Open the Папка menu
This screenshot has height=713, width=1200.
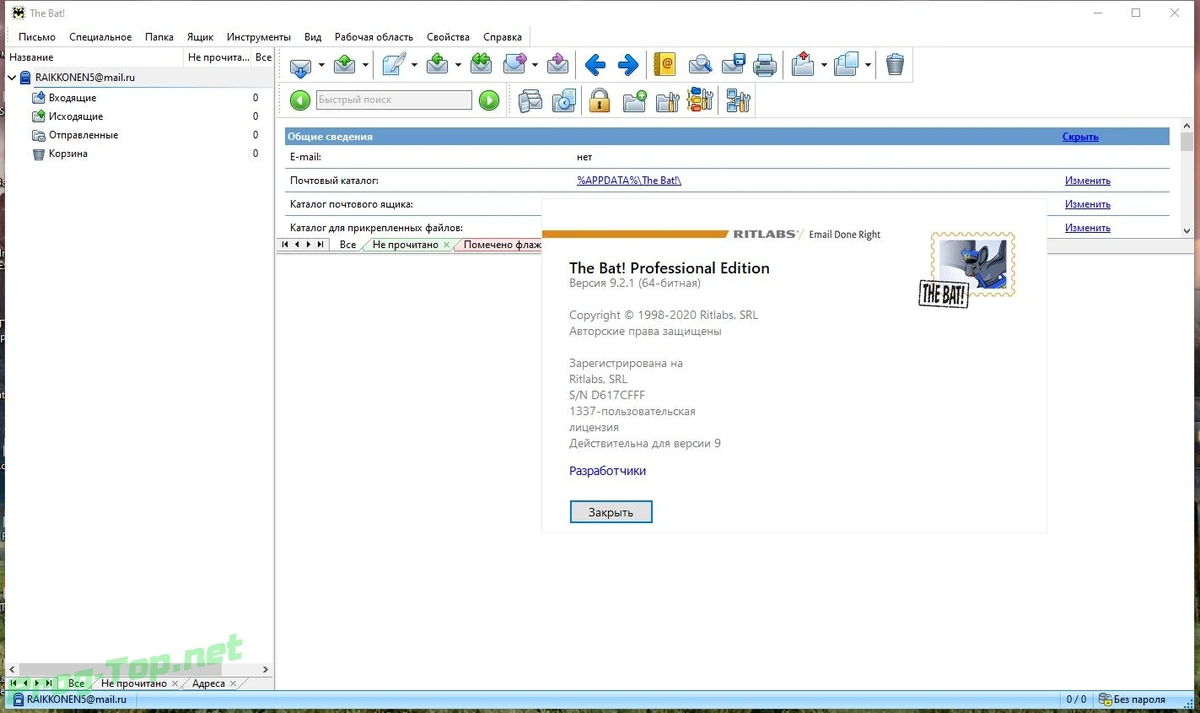point(159,37)
